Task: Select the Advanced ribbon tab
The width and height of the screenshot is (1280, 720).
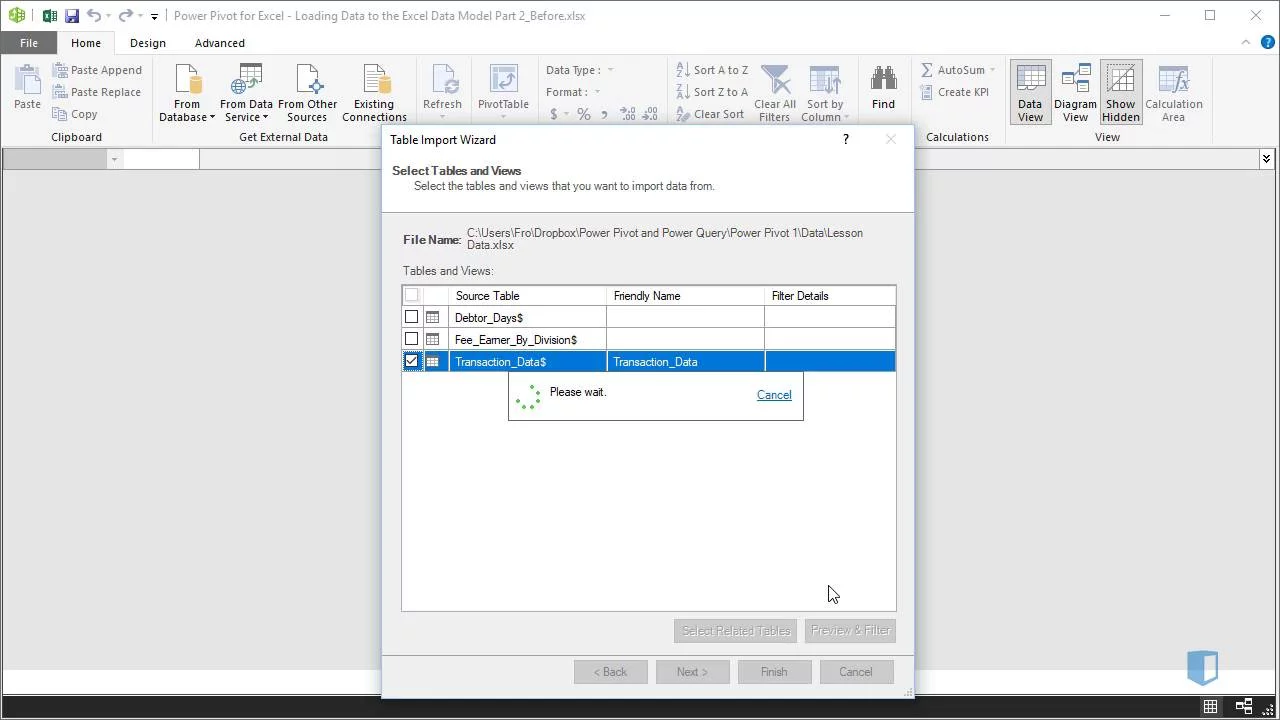Action: click(220, 43)
